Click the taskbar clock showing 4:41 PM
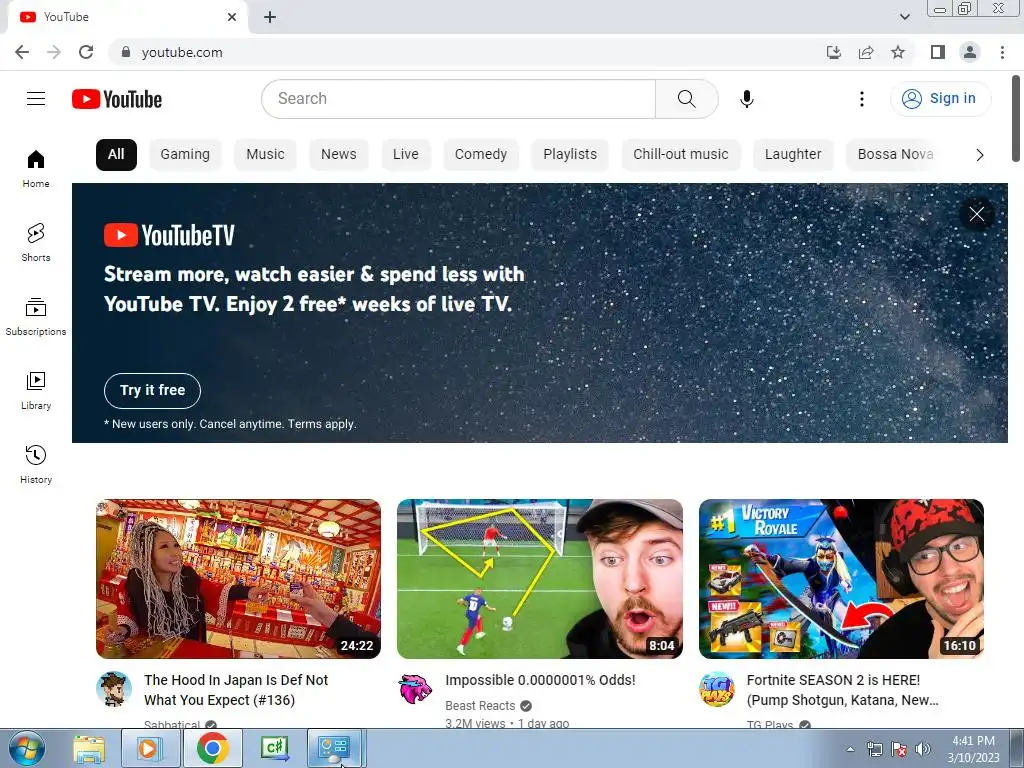 pos(973,749)
